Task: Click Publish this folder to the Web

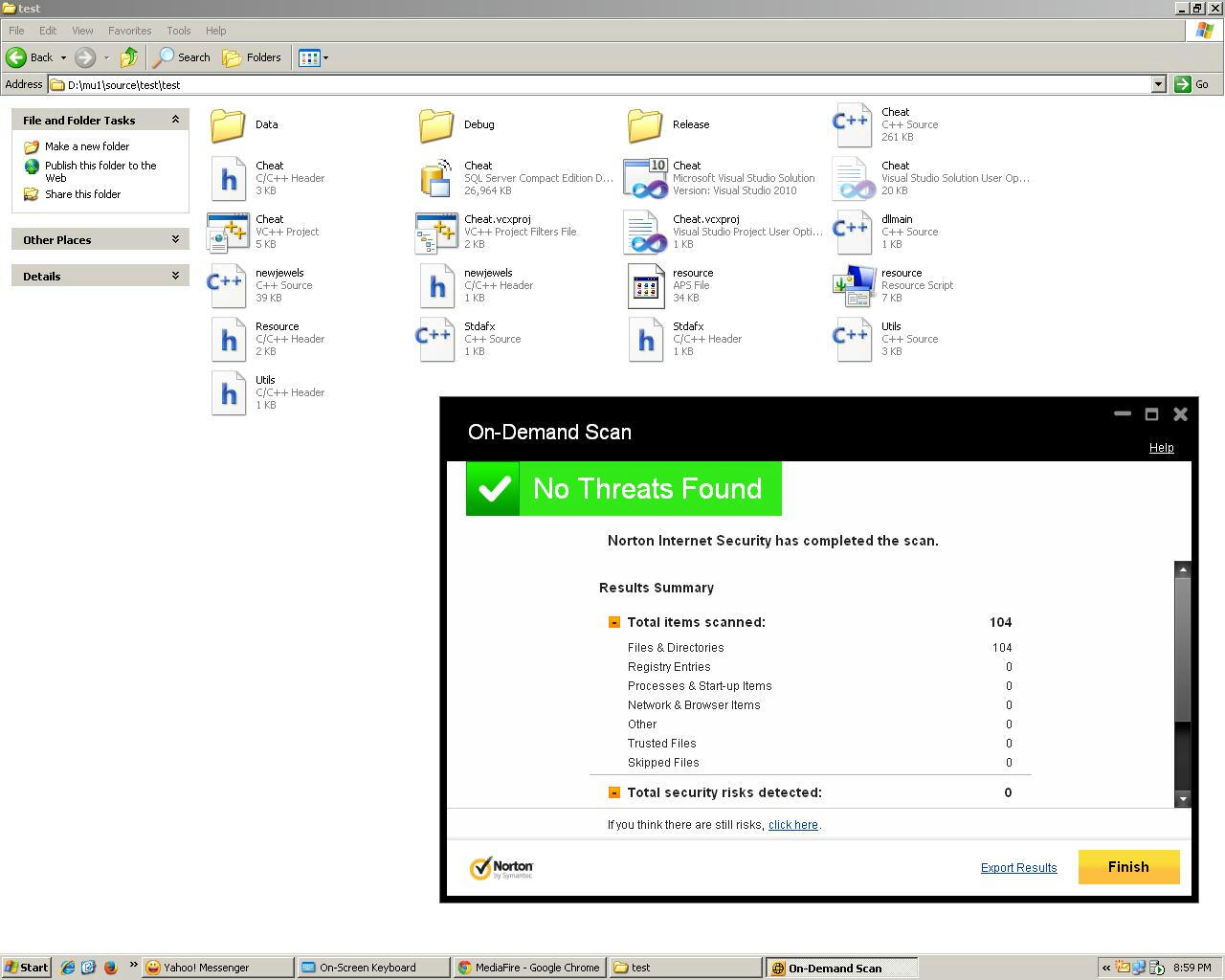Action: pos(100,171)
